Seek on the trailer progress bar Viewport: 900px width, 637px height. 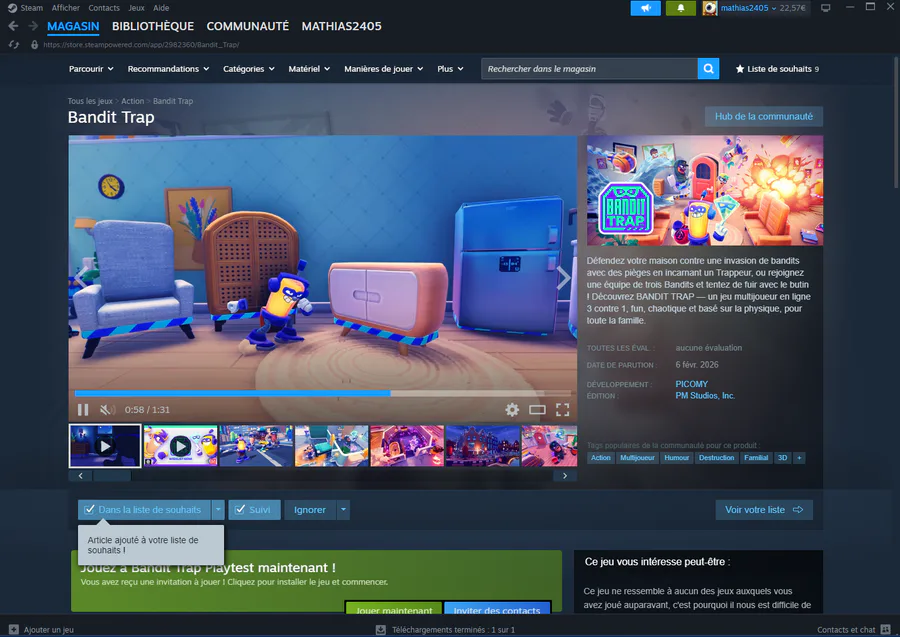pyautogui.click(x=323, y=393)
